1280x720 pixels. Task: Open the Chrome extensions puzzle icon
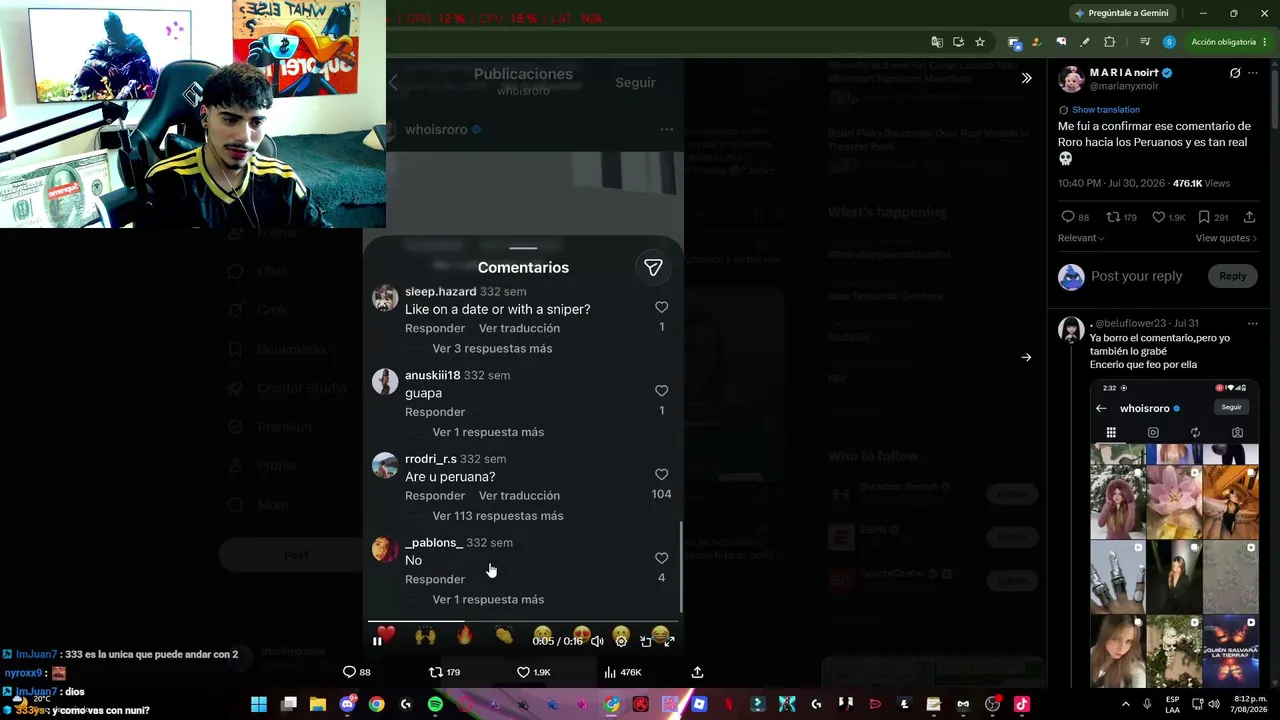(1109, 42)
